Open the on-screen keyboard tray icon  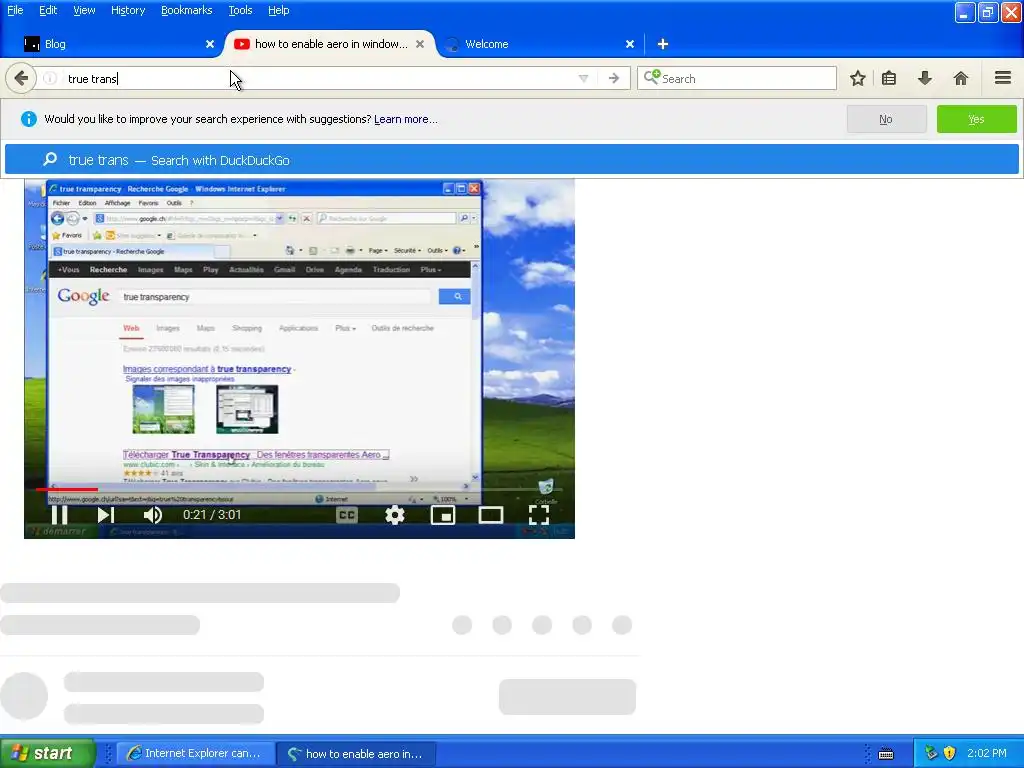(x=886, y=754)
